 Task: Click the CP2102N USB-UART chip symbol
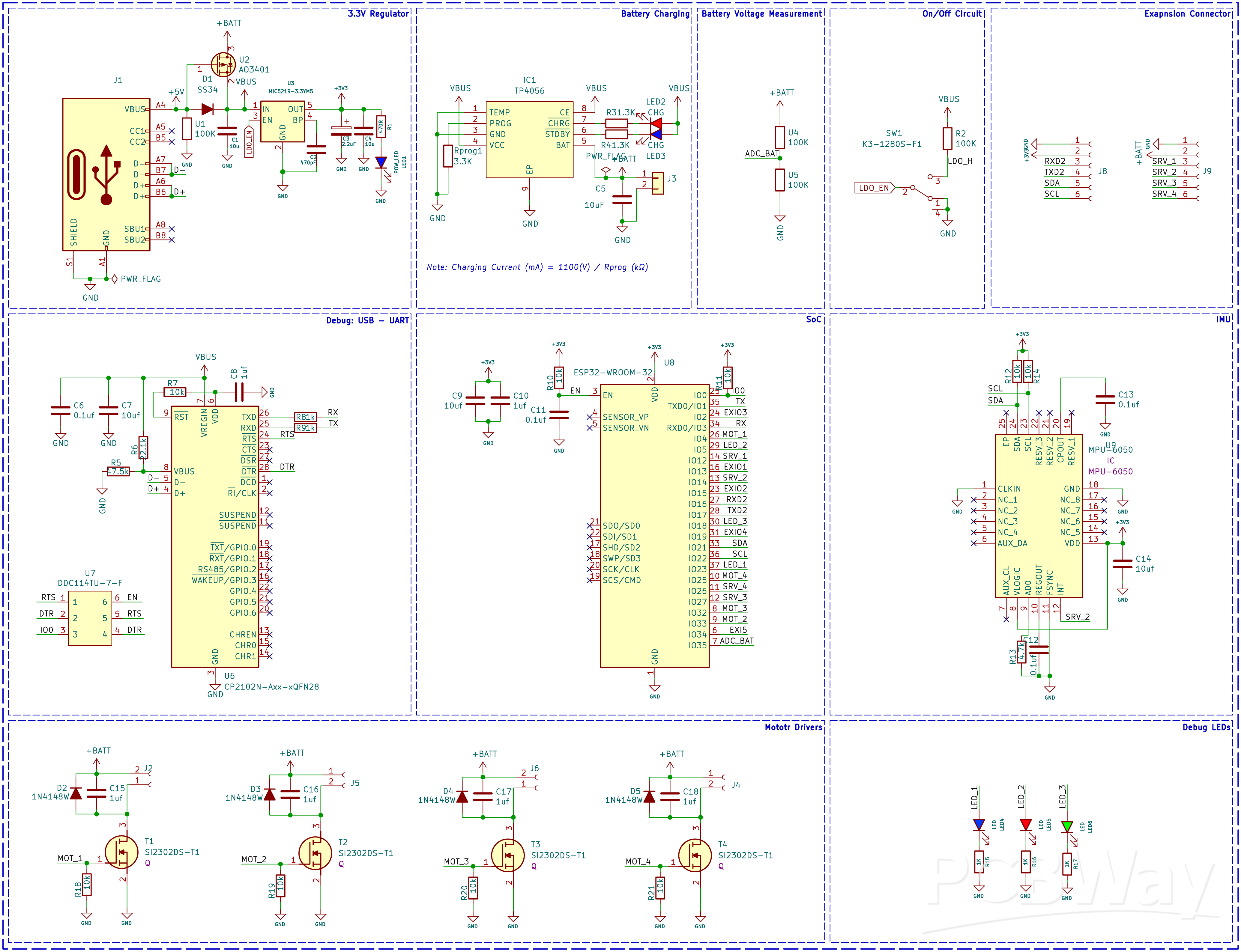pyautogui.click(x=215, y=536)
